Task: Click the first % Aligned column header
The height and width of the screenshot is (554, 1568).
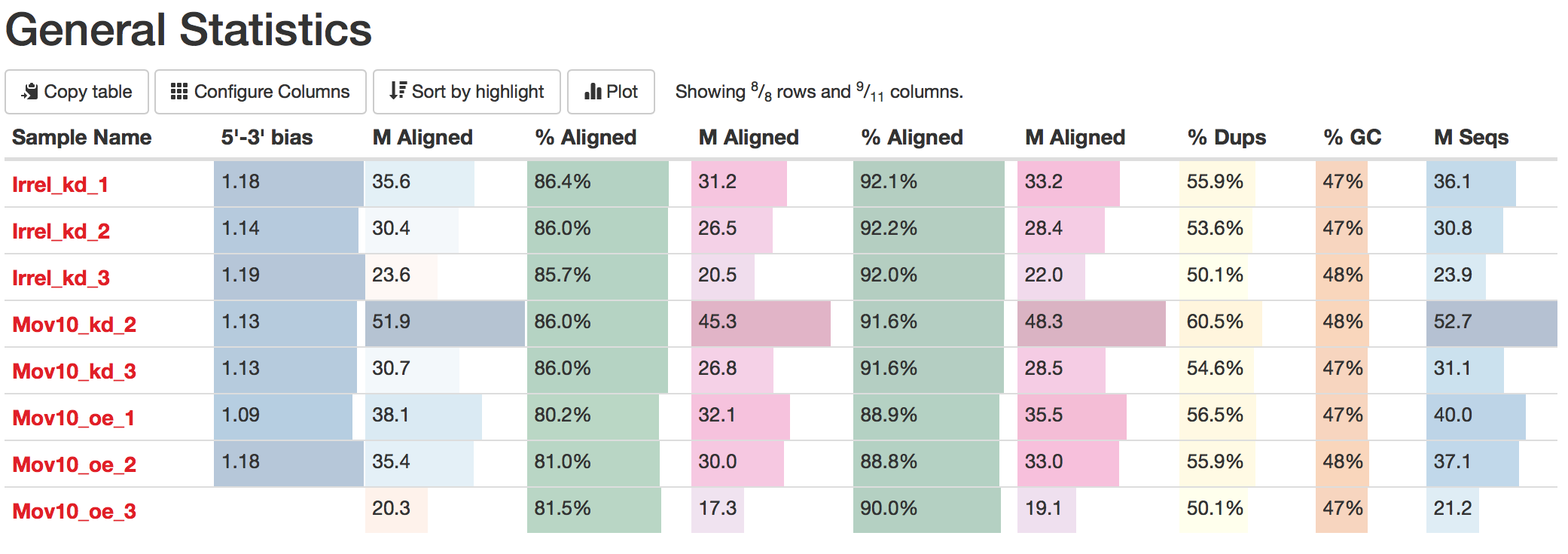Action: (x=586, y=137)
